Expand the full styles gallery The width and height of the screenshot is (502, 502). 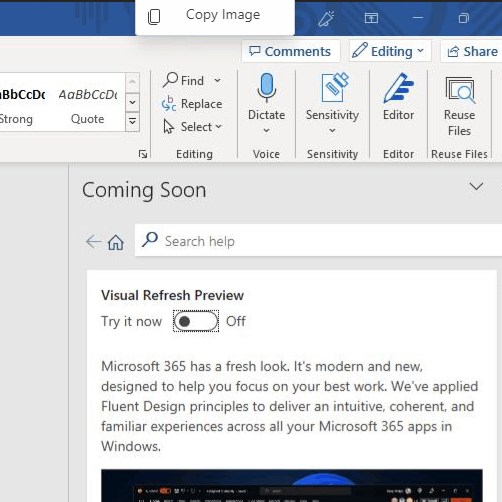point(132,121)
